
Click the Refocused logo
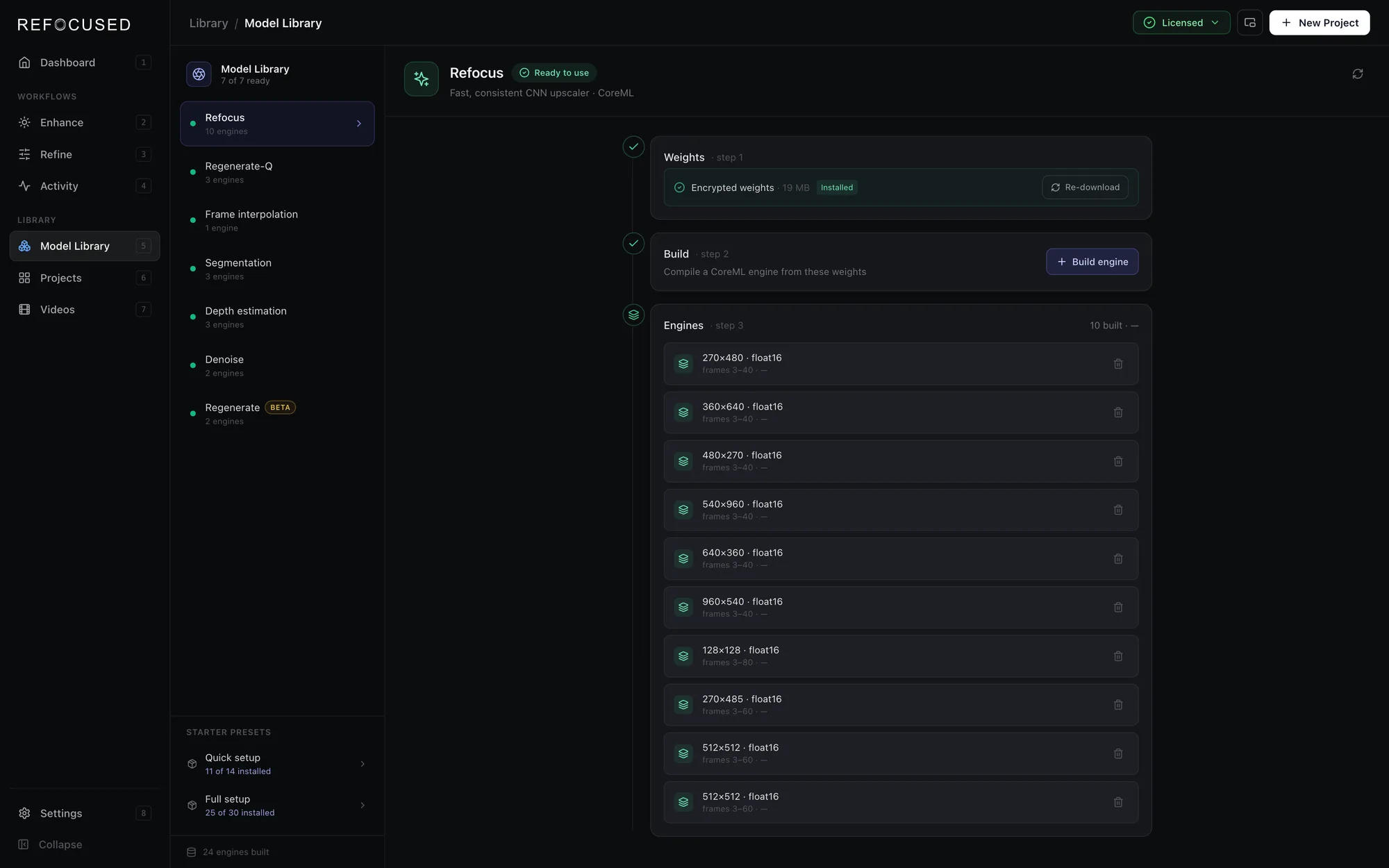[74, 24]
